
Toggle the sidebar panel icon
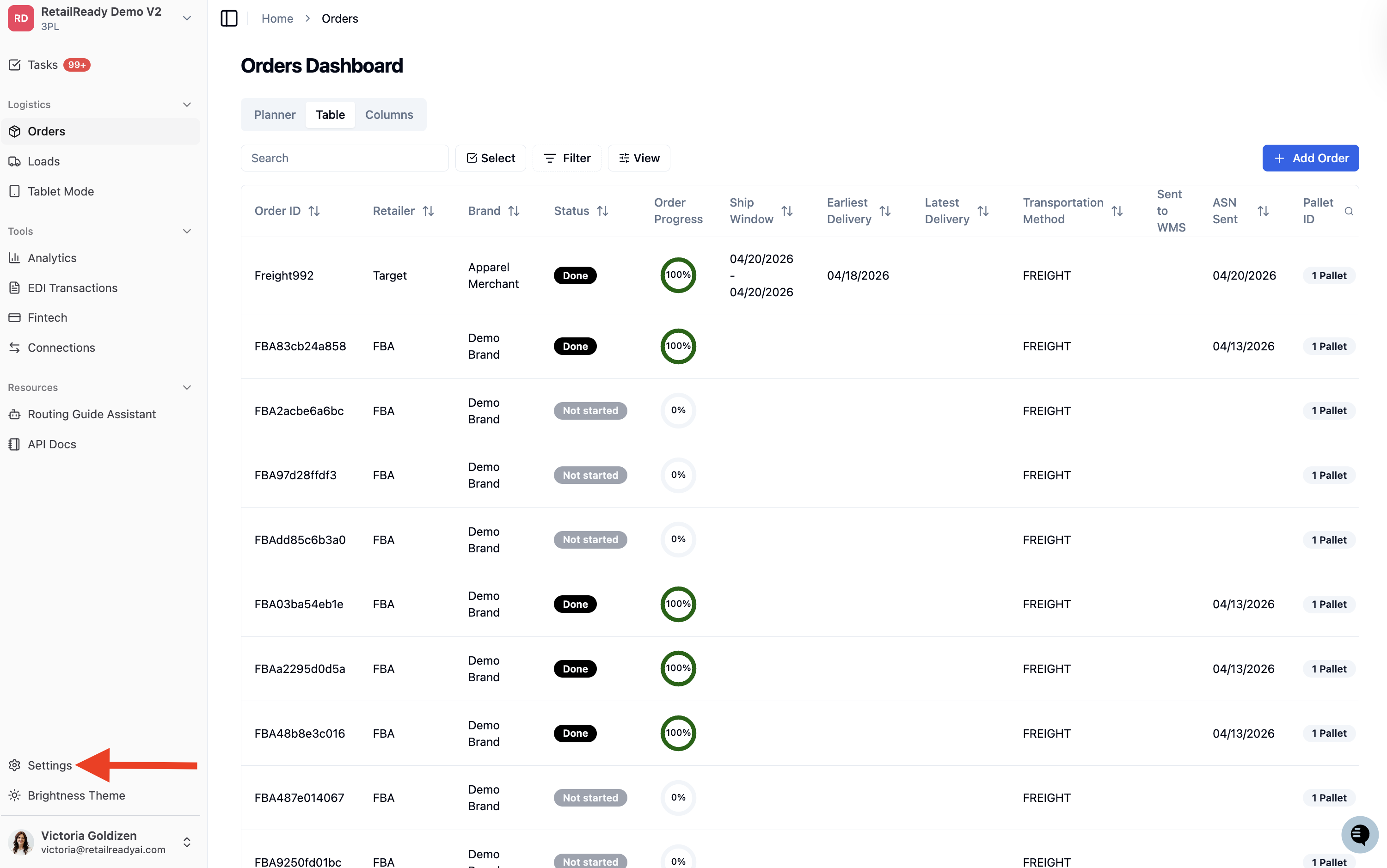[228, 18]
